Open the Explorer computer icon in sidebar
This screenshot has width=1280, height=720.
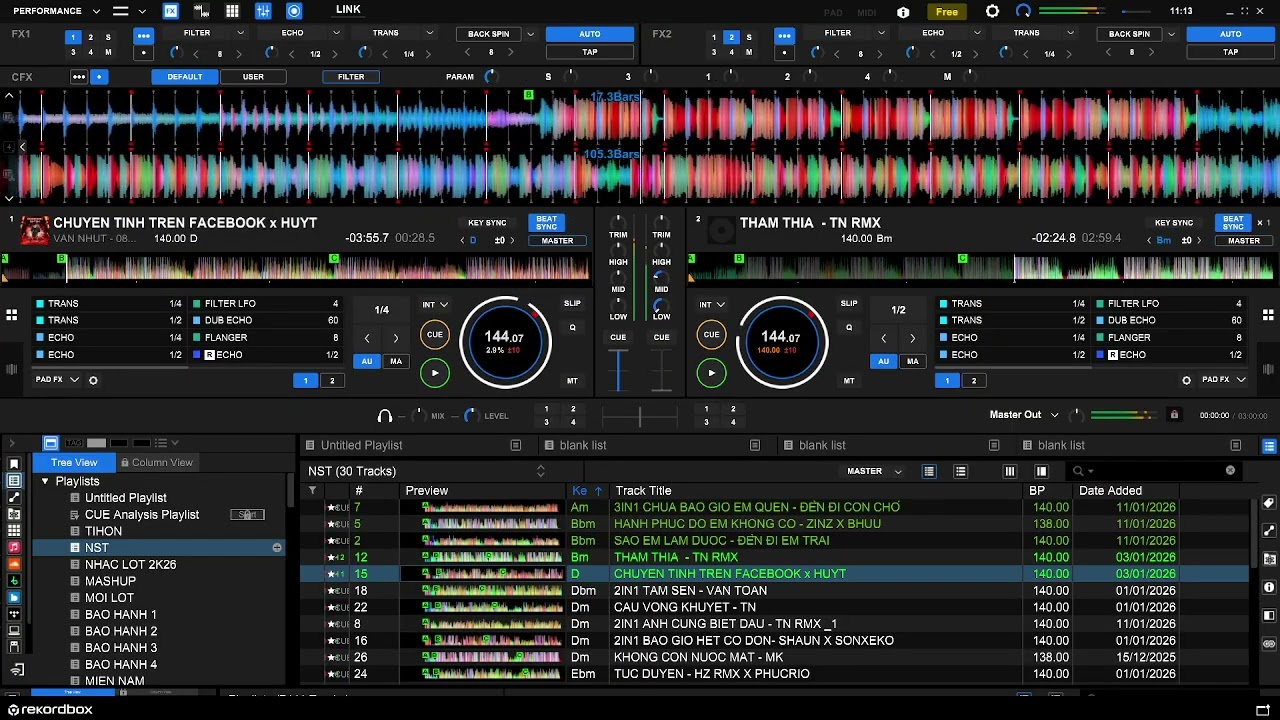point(14,631)
